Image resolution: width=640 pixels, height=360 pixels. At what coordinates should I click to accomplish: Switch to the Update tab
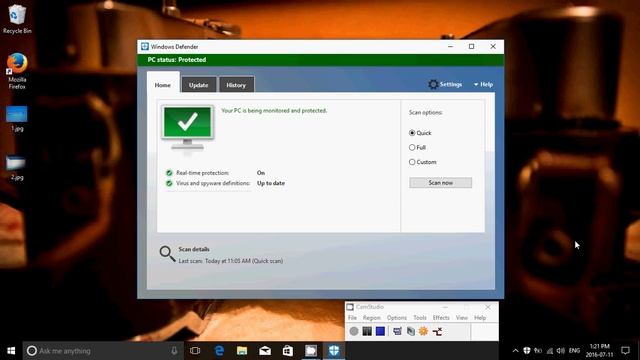[x=198, y=85]
